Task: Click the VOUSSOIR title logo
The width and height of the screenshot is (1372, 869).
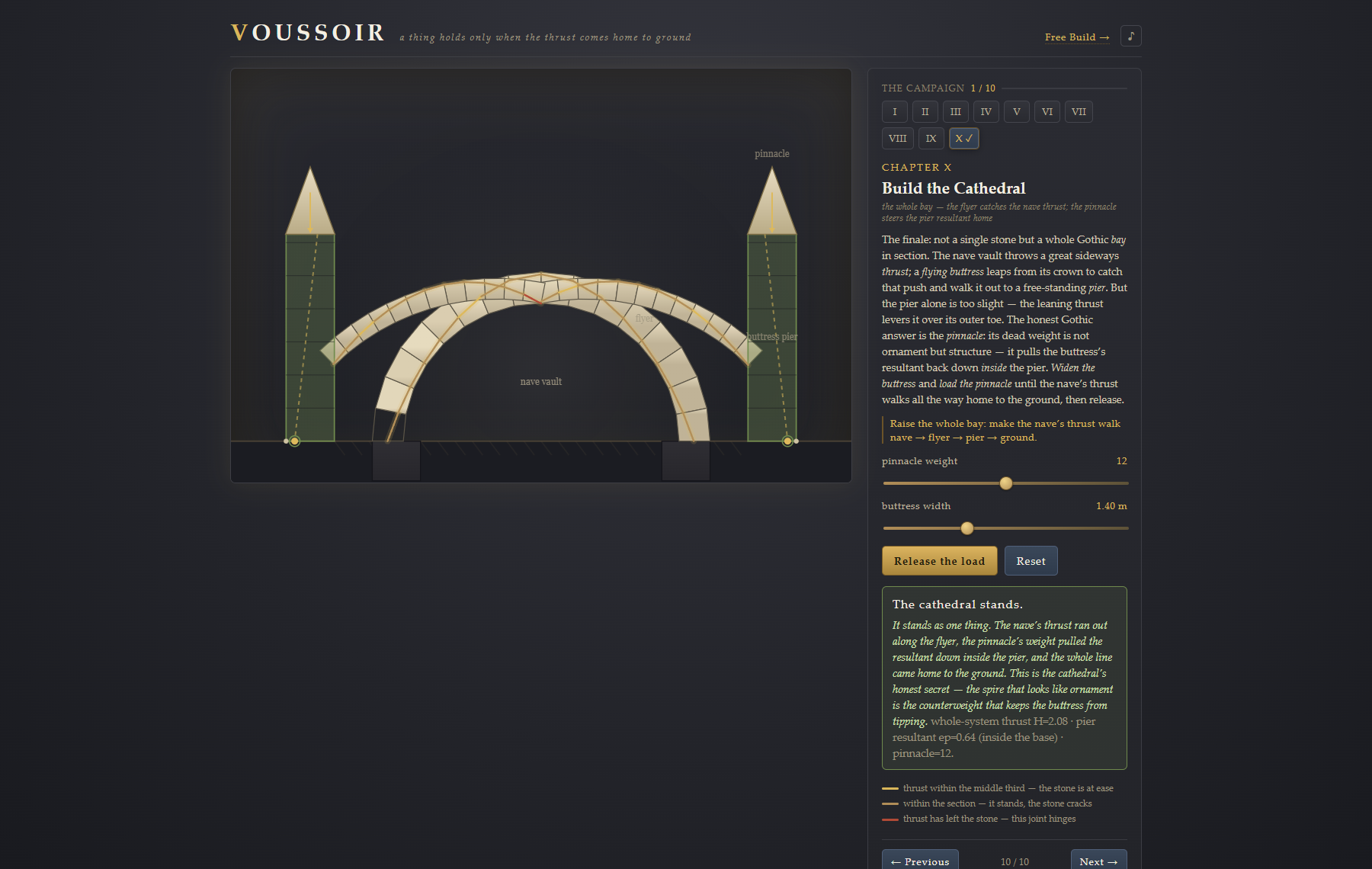Action: (308, 33)
